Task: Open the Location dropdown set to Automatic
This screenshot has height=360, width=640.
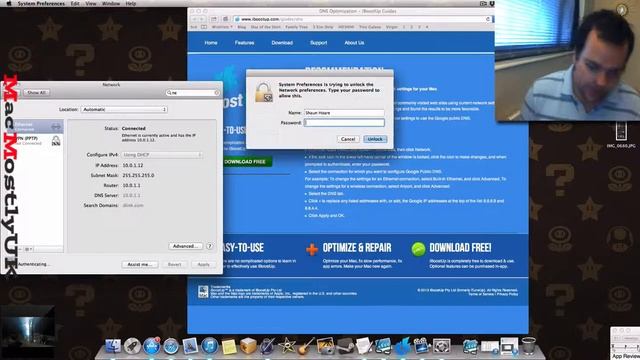Action: (x=124, y=109)
